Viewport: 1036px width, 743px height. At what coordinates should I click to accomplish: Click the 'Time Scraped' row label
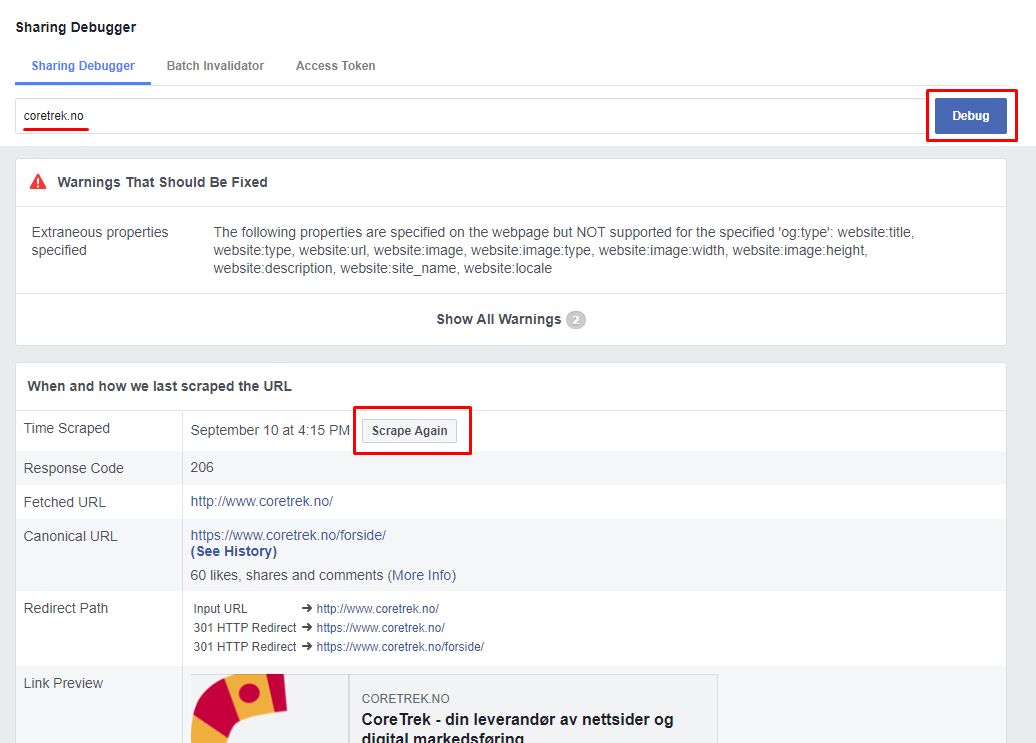(67, 428)
